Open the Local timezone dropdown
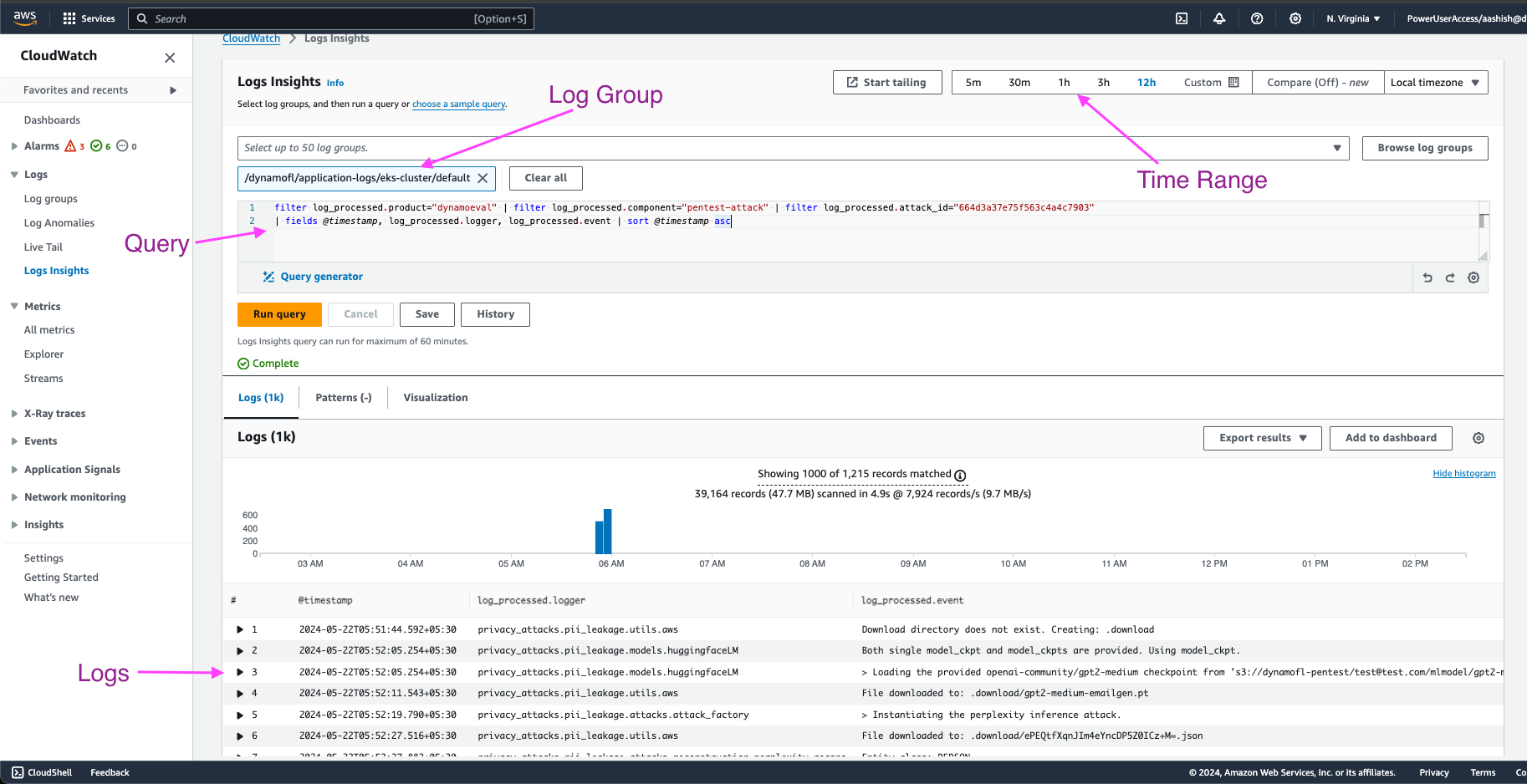Image resolution: width=1527 pixels, height=784 pixels. [1436, 82]
